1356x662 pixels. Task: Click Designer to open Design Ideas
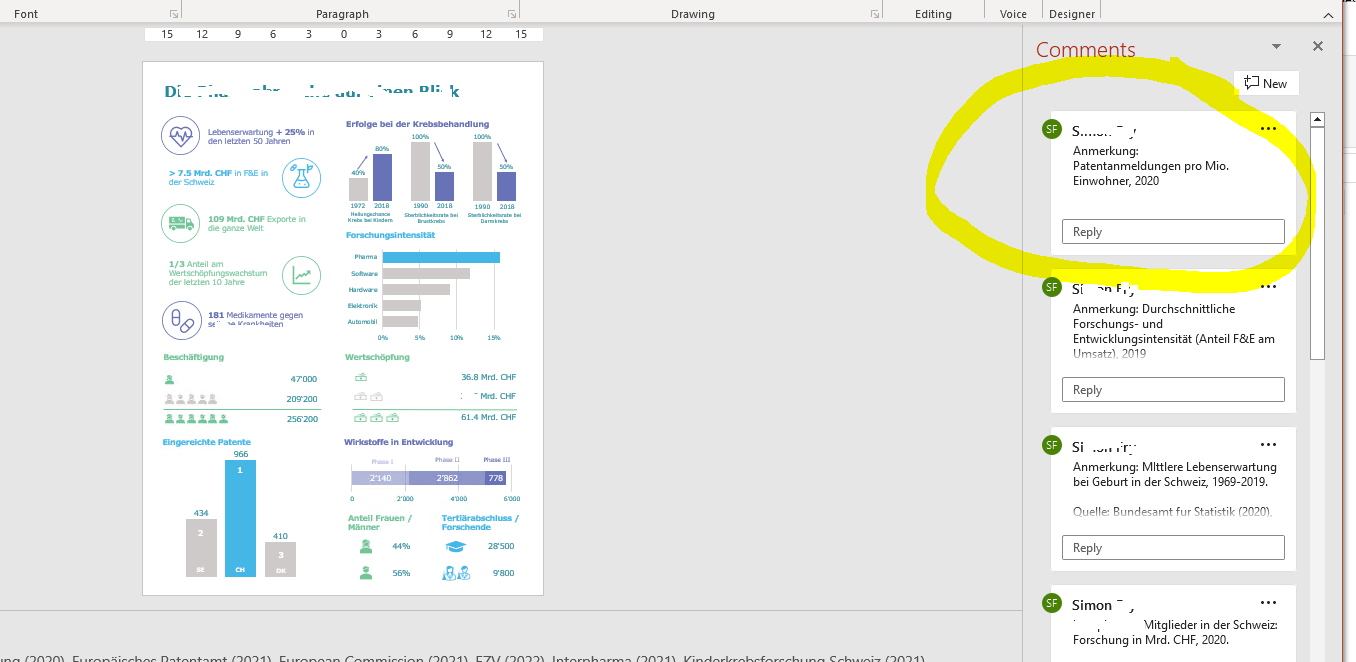coord(1071,13)
